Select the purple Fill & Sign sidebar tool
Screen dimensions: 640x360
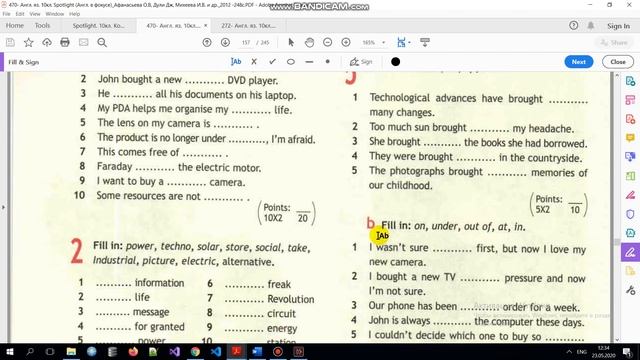pyautogui.click(x=630, y=252)
